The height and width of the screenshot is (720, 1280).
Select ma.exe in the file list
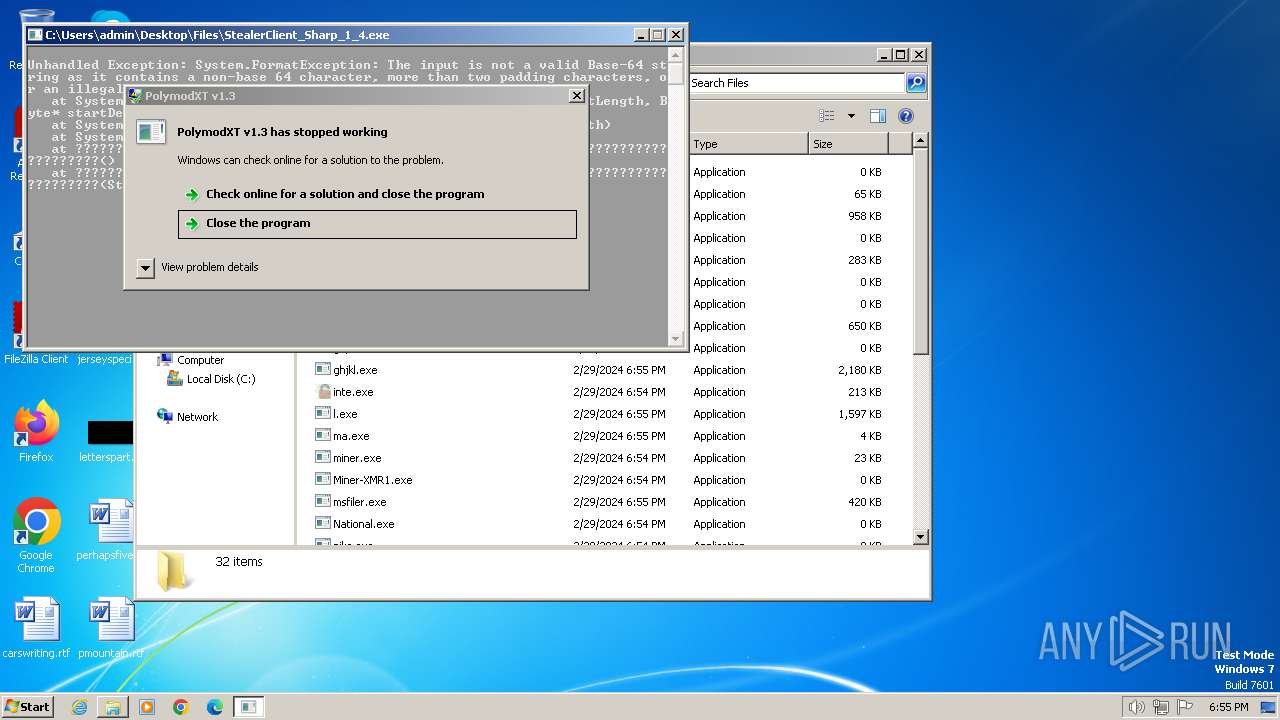pyautogui.click(x=351, y=436)
